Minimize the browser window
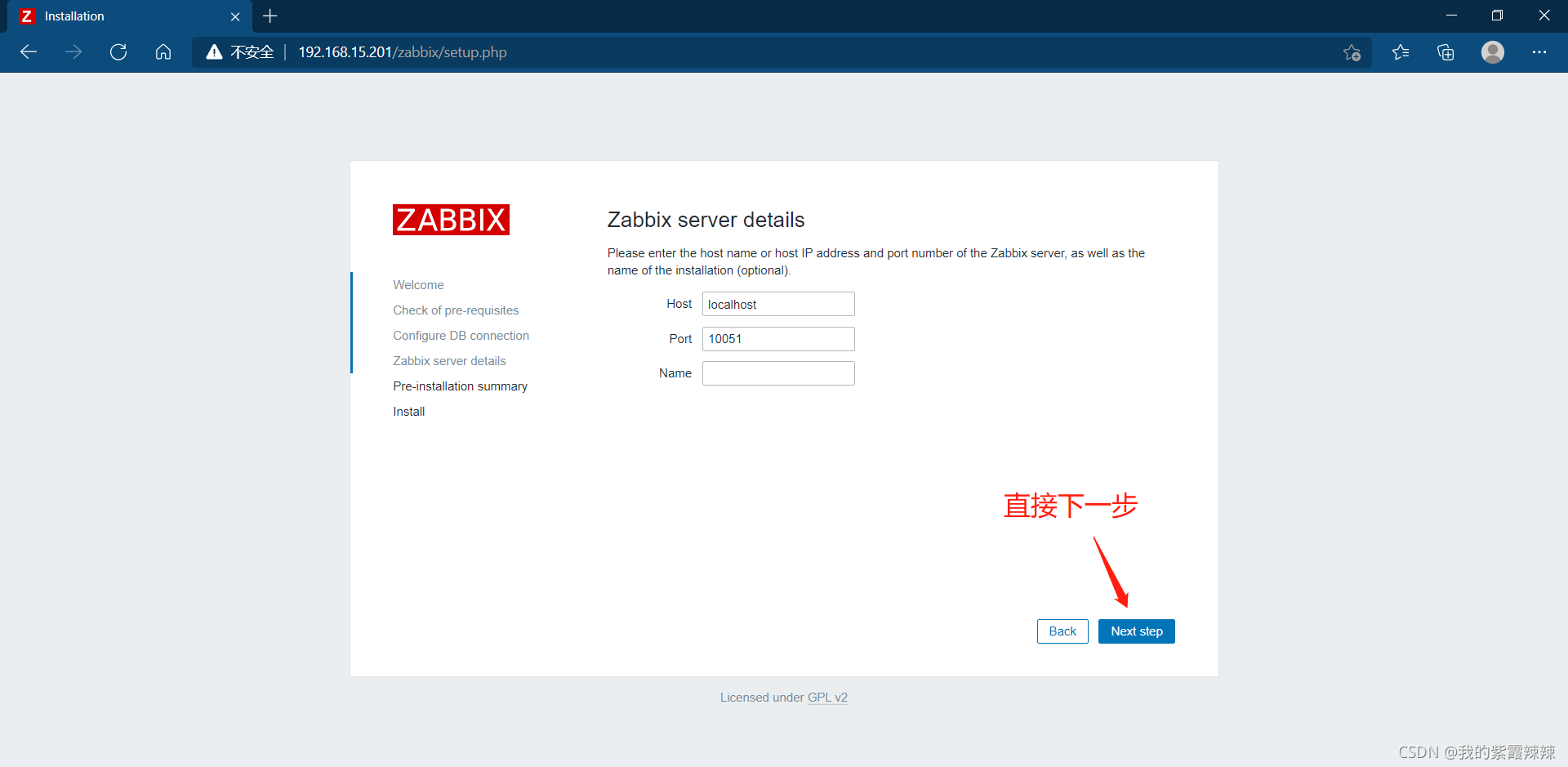The width and height of the screenshot is (1568, 767). point(1451,16)
